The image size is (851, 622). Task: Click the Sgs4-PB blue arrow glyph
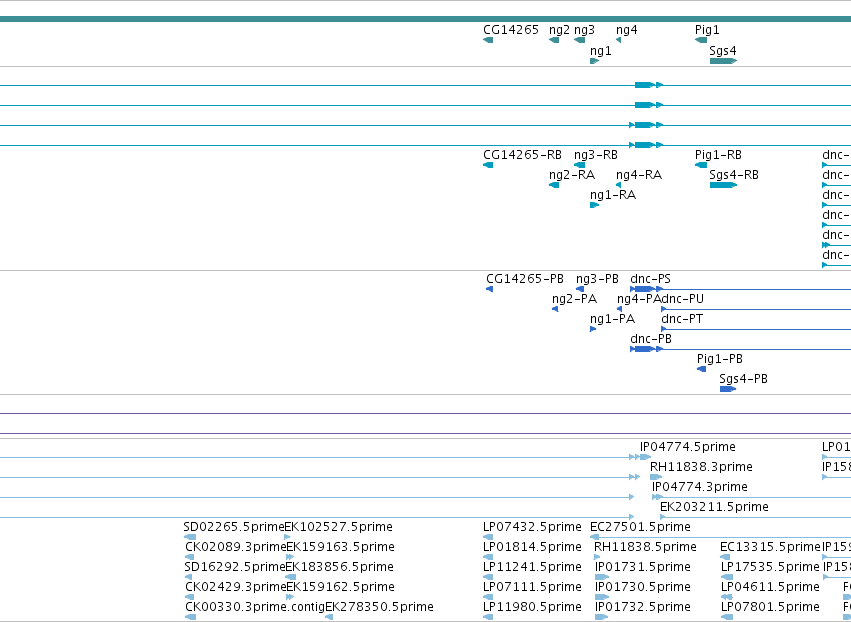728,389
